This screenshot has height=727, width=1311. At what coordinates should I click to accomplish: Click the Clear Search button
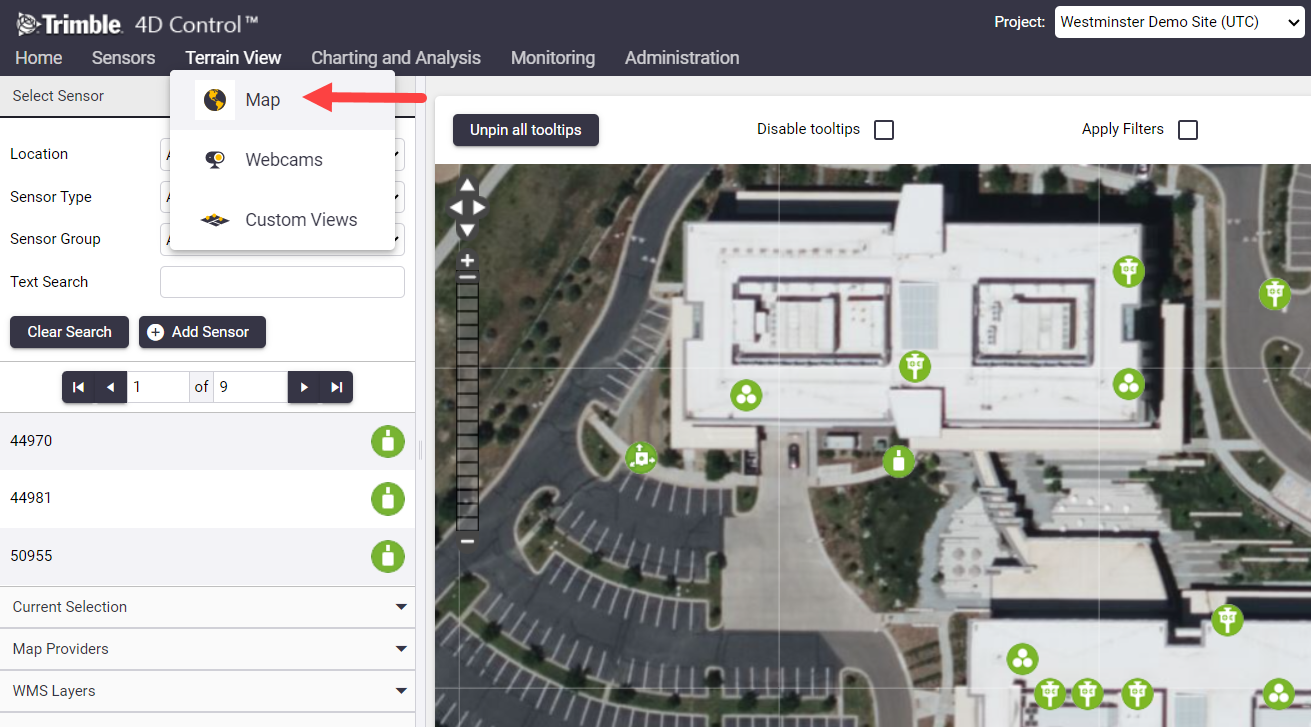[69, 332]
